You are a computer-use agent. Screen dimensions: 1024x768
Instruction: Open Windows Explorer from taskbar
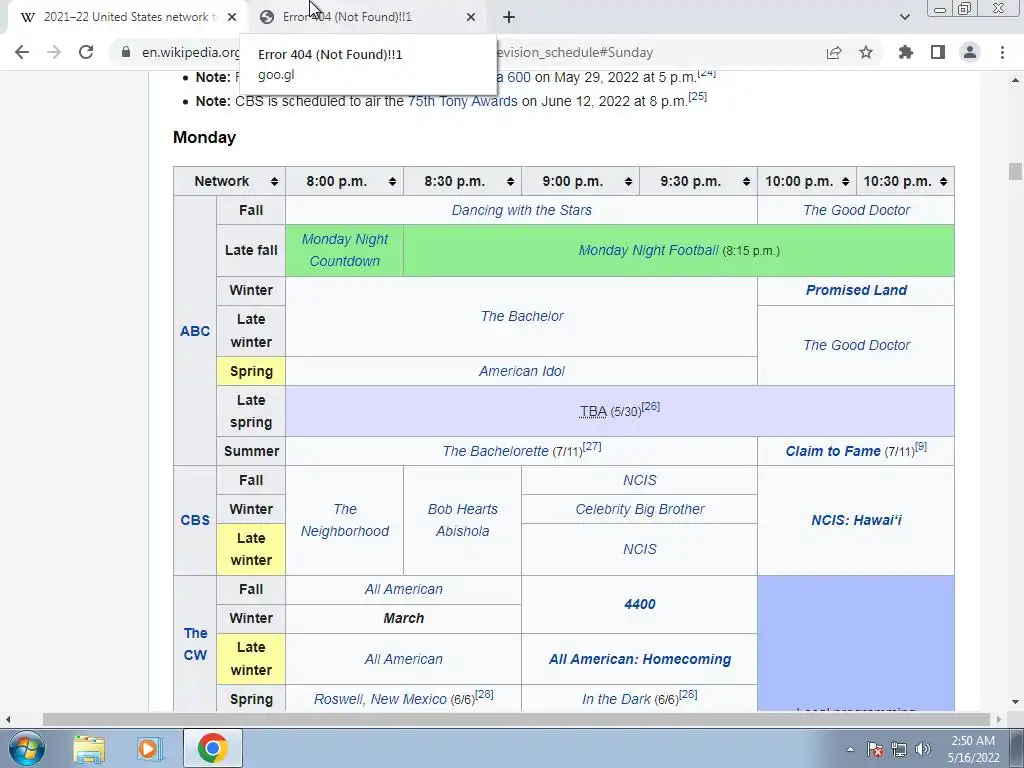pyautogui.click(x=89, y=748)
